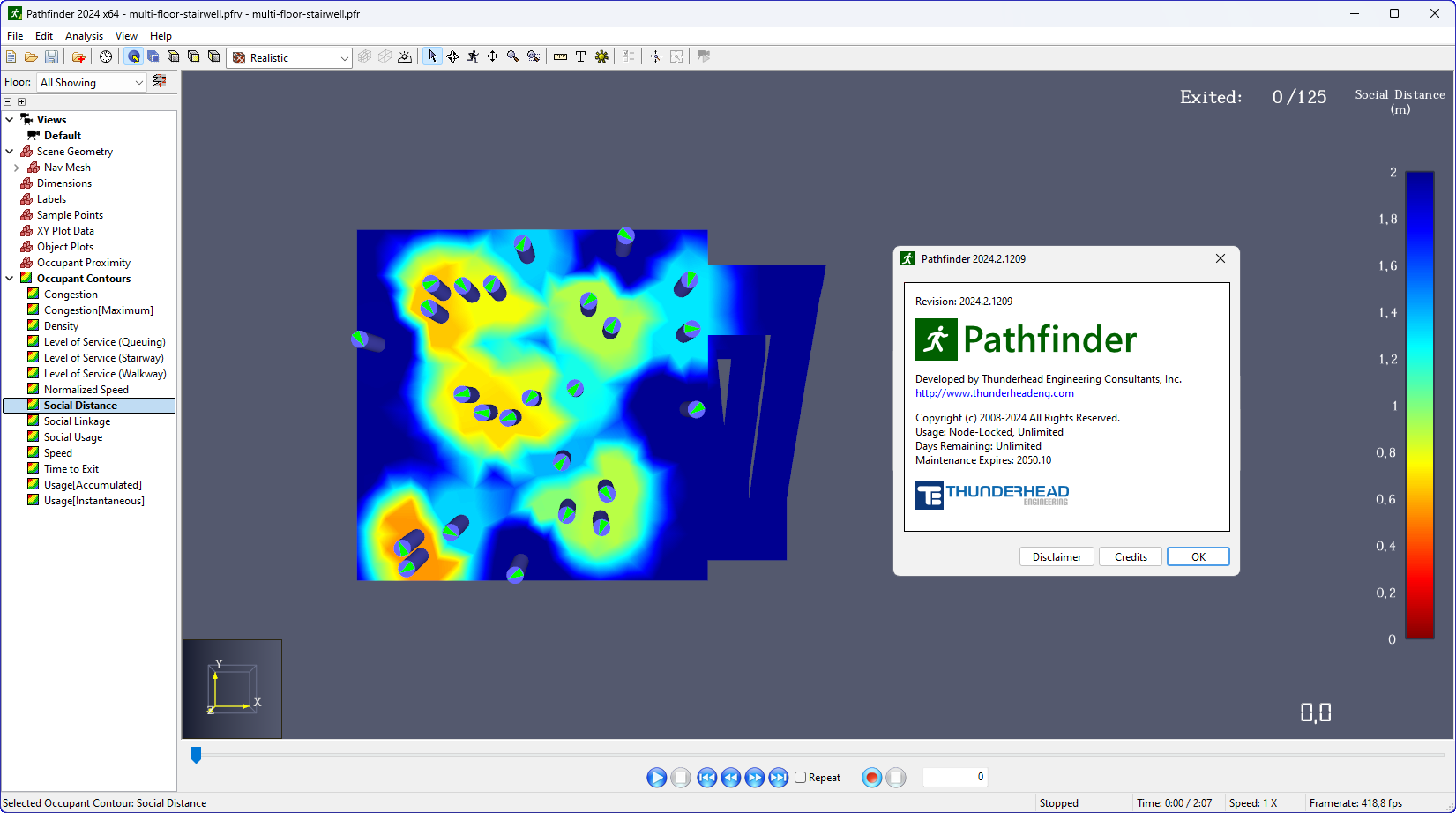The height and width of the screenshot is (813, 1456).
Task: Click the Add text label tool
Action: 580,56
